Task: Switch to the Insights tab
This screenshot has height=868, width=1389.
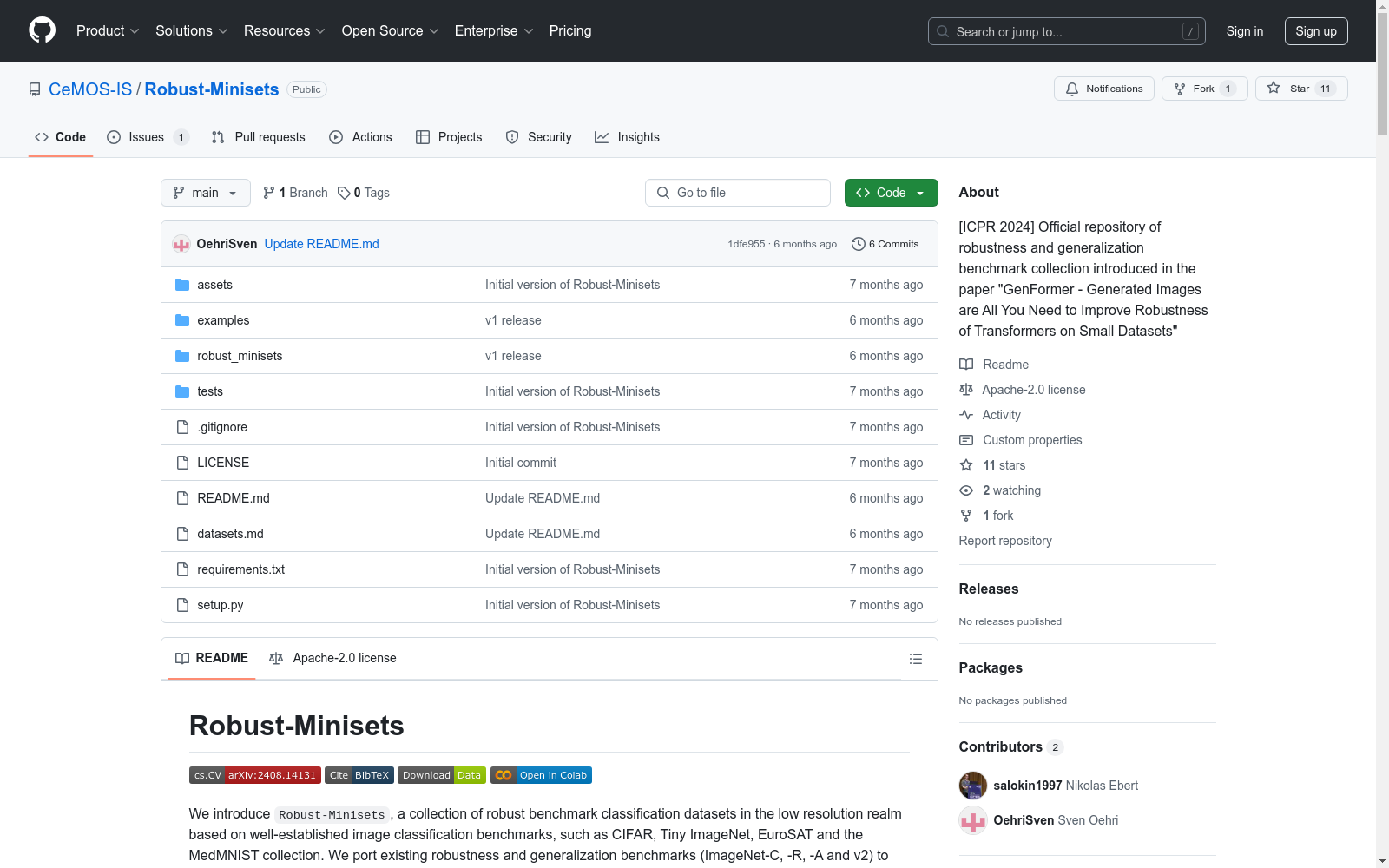Action: [x=627, y=137]
